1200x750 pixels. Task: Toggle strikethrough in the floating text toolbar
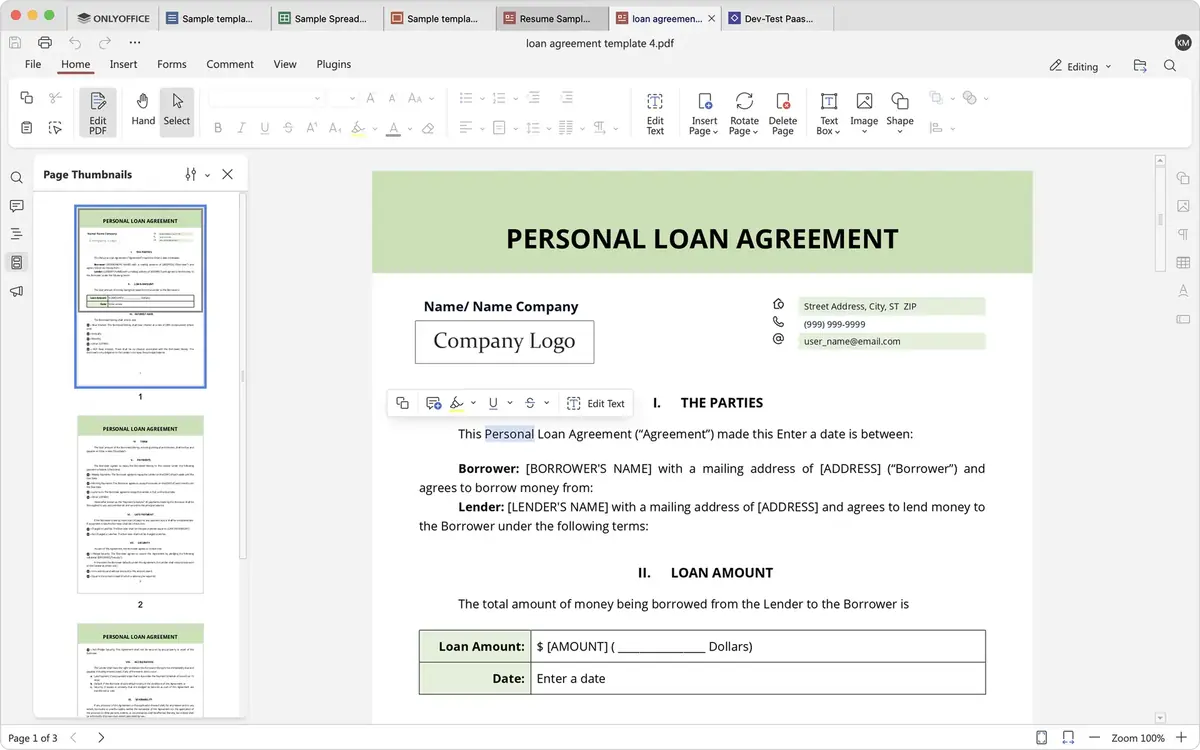(x=531, y=403)
